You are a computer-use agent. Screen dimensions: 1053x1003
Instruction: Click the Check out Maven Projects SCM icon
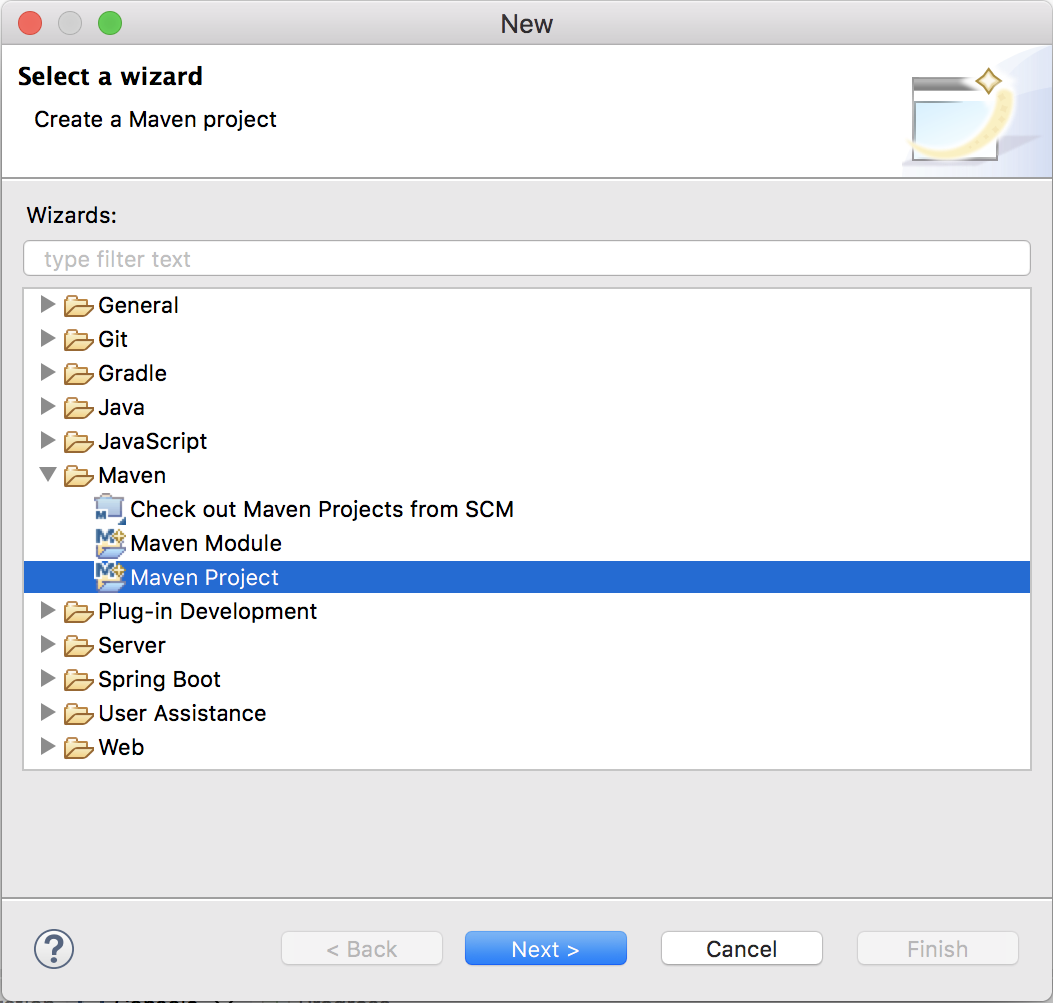(x=110, y=510)
